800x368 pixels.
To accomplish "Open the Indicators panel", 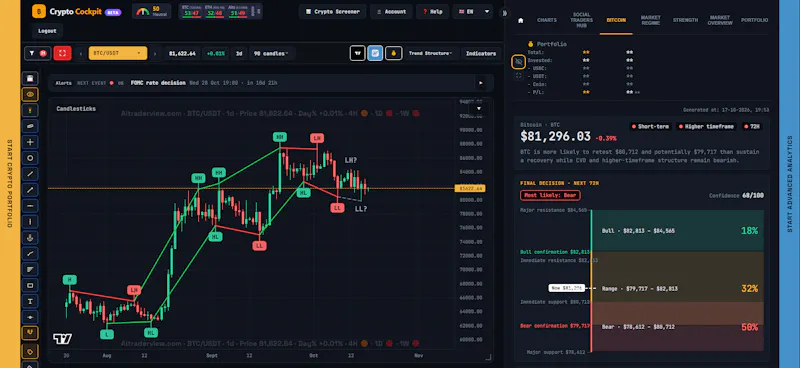I will [x=481, y=53].
